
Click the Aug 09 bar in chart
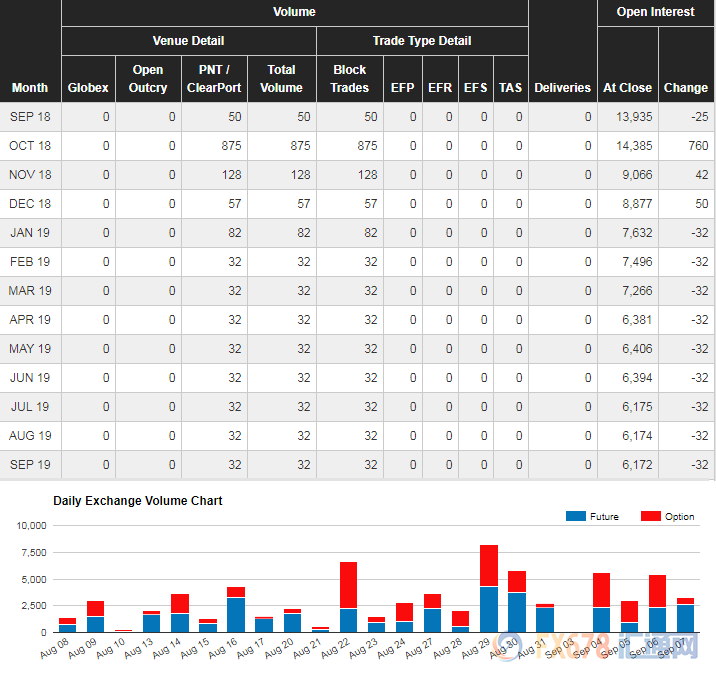pyautogui.click(x=95, y=617)
